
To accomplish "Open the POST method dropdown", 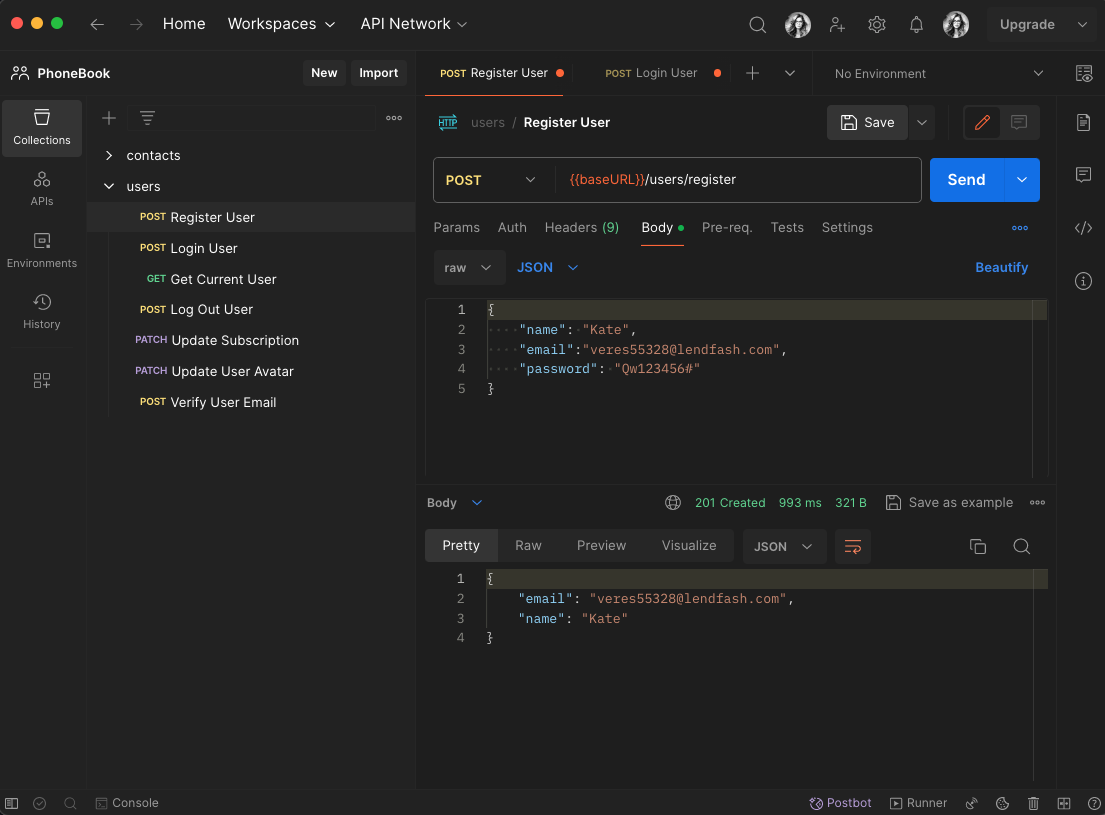I will tap(490, 180).
